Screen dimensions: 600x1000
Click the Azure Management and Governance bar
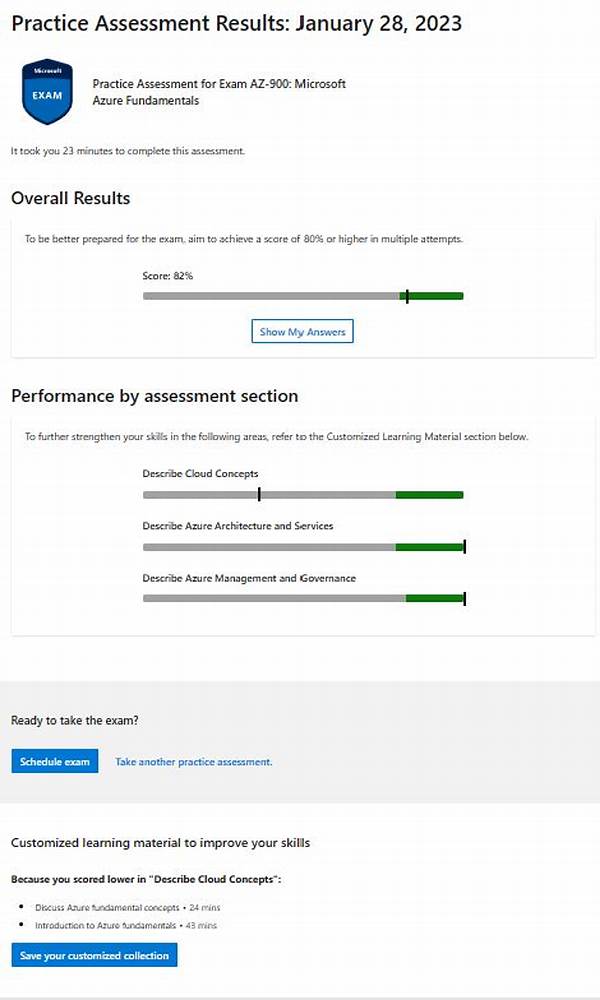(x=303, y=599)
